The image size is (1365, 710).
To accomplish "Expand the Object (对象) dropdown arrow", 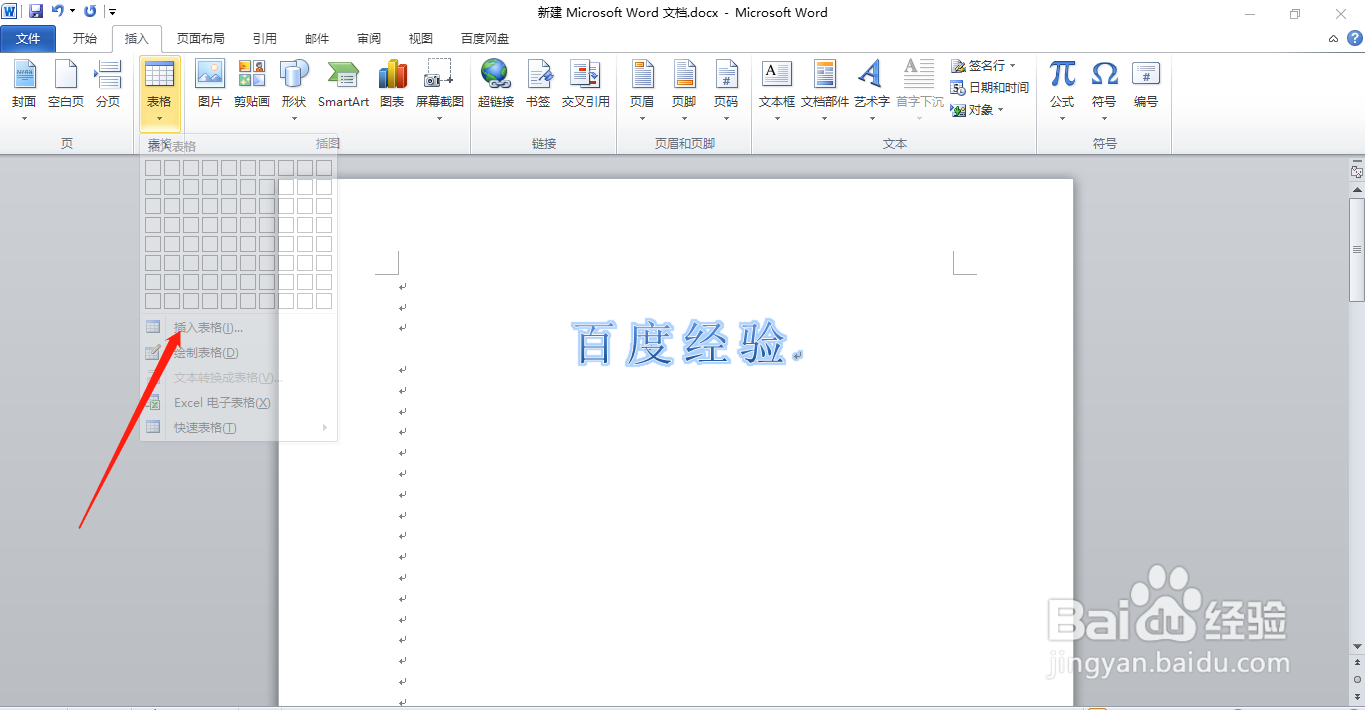I will 1000,110.
